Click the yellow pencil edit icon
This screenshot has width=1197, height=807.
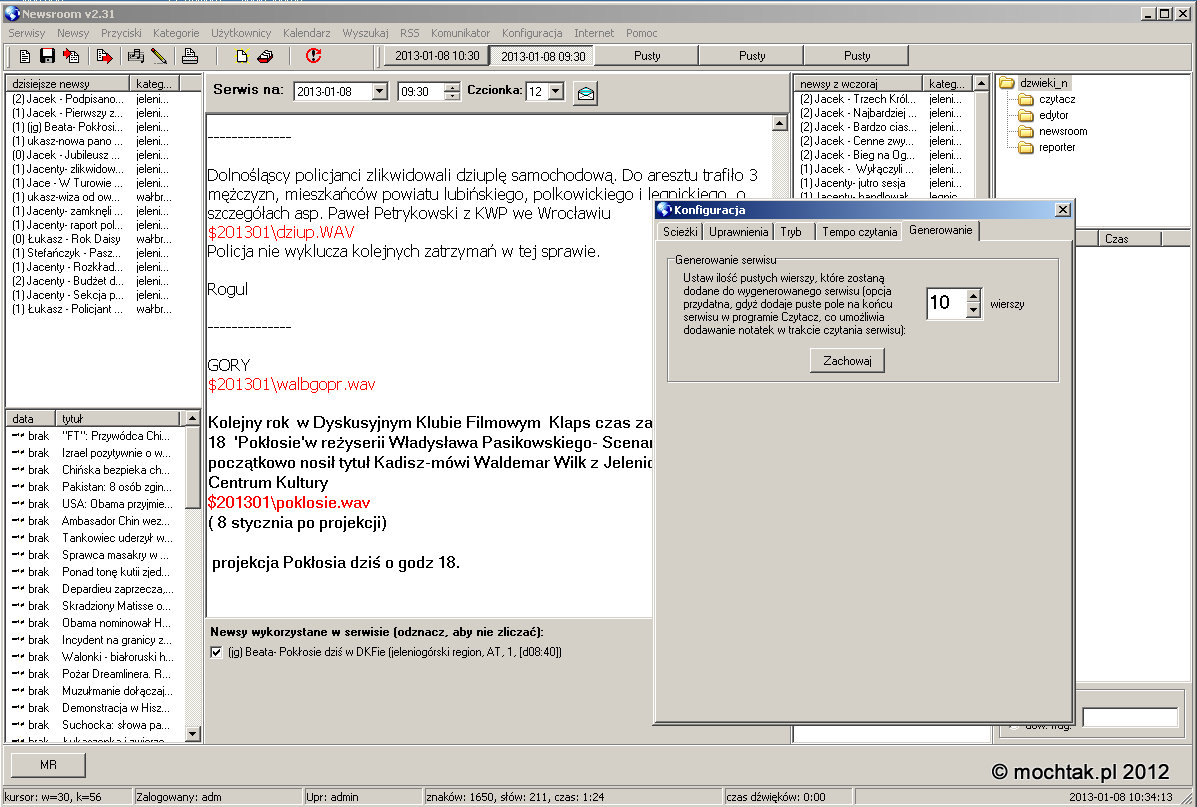click(x=159, y=56)
